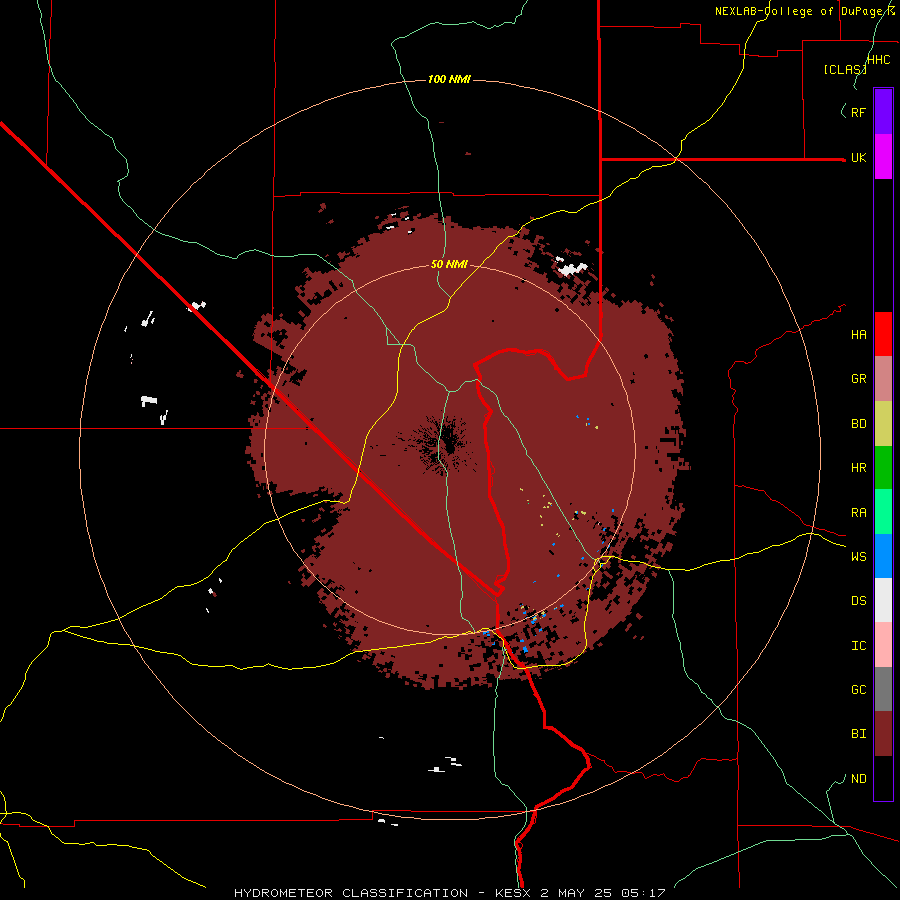
Task: Click the BI legend label
Action: (x=858, y=734)
